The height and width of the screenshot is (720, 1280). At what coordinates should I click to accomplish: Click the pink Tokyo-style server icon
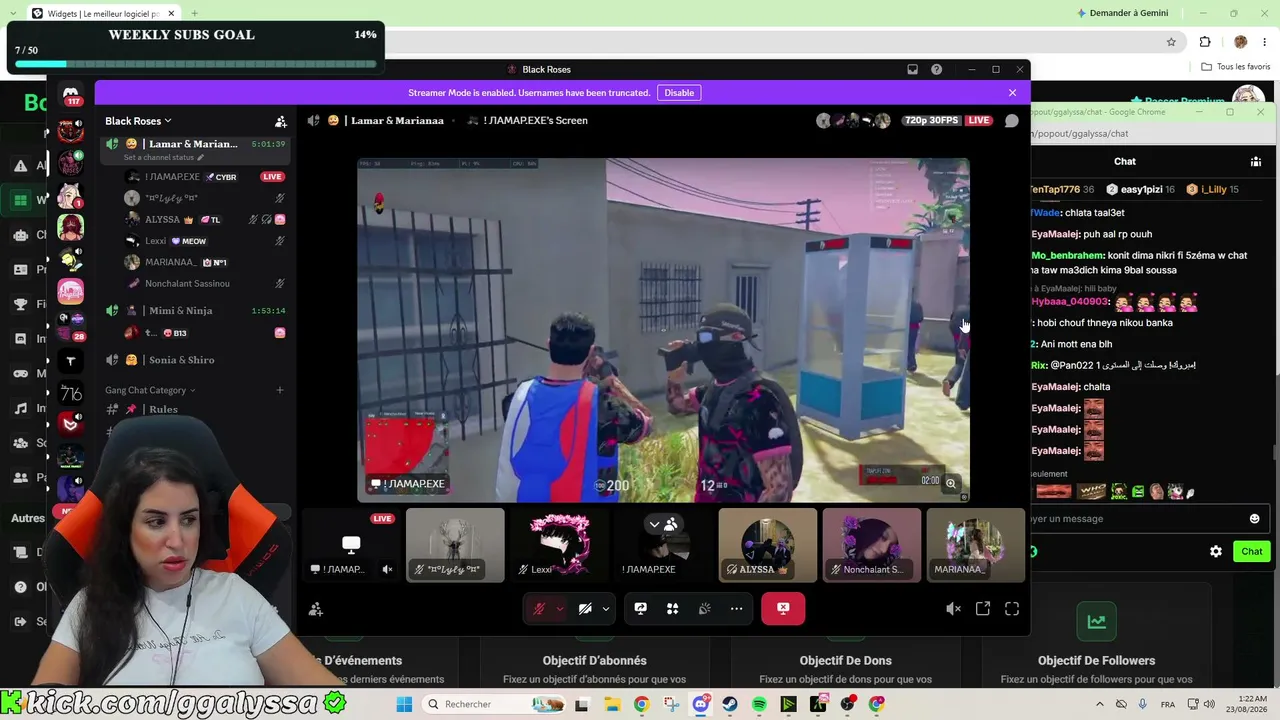click(x=70, y=292)
